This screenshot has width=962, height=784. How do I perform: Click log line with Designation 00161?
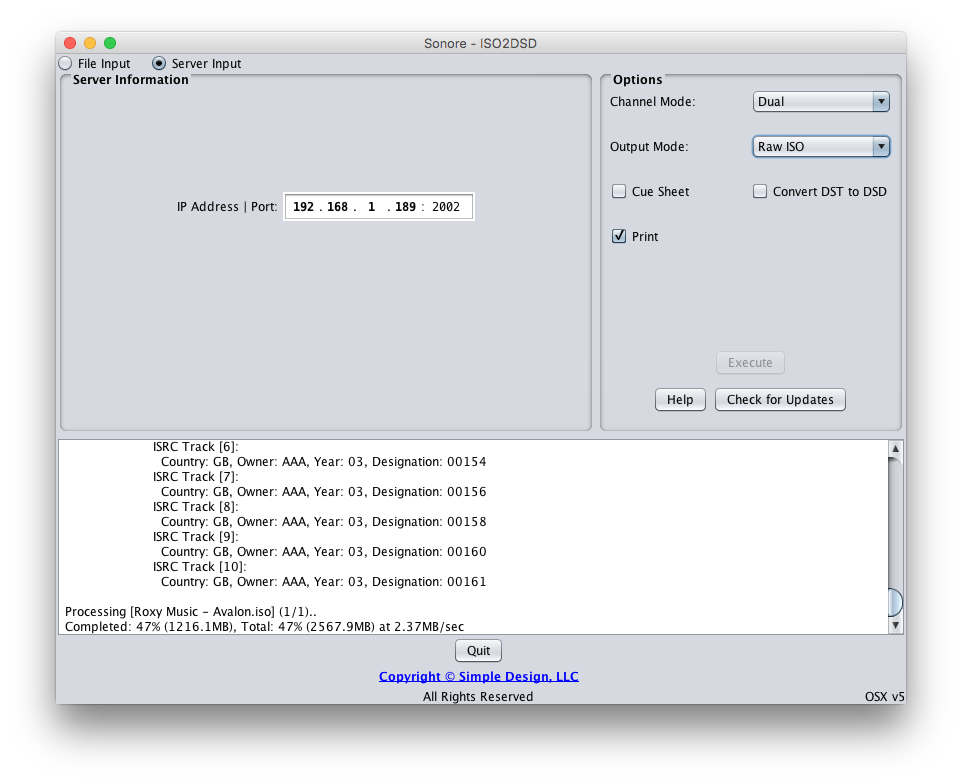[323, 582]
